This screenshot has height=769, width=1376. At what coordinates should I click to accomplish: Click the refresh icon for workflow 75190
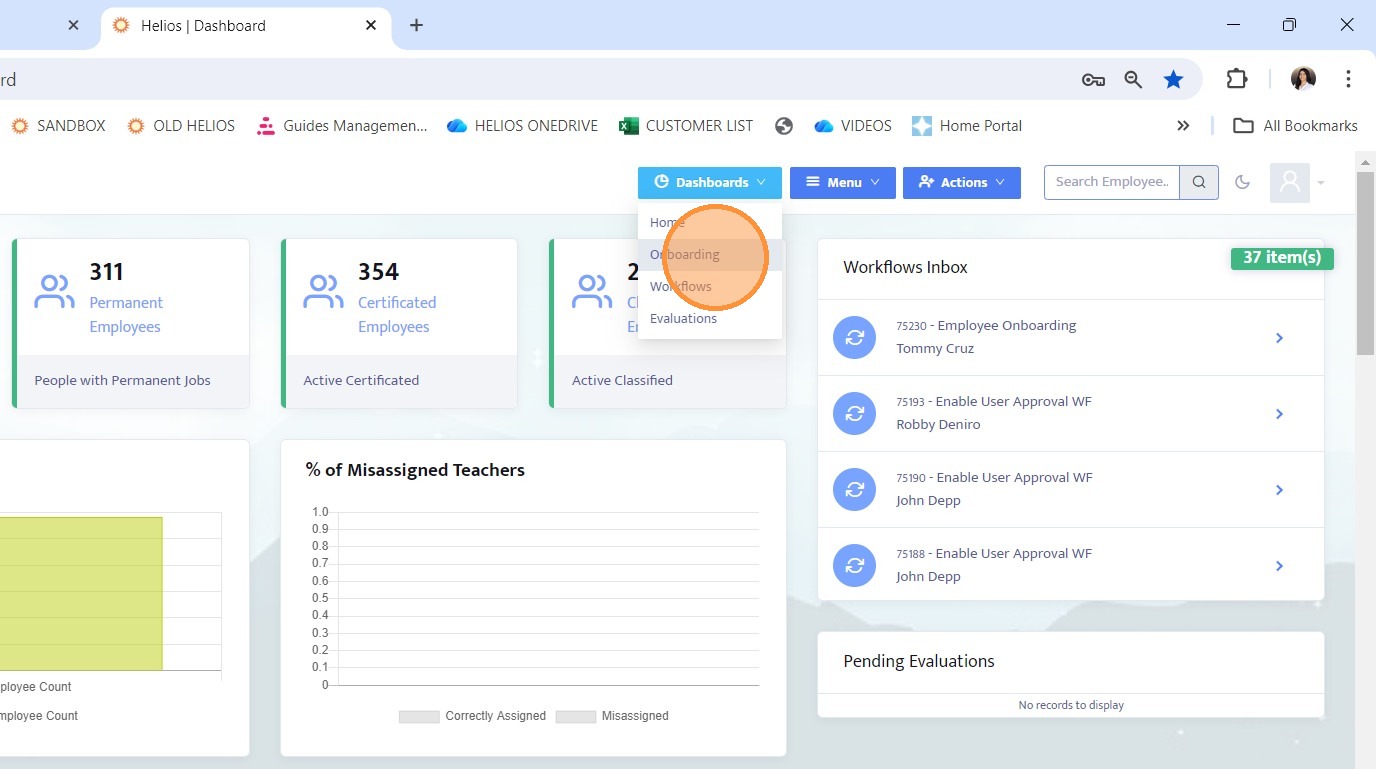pos(855,490)
